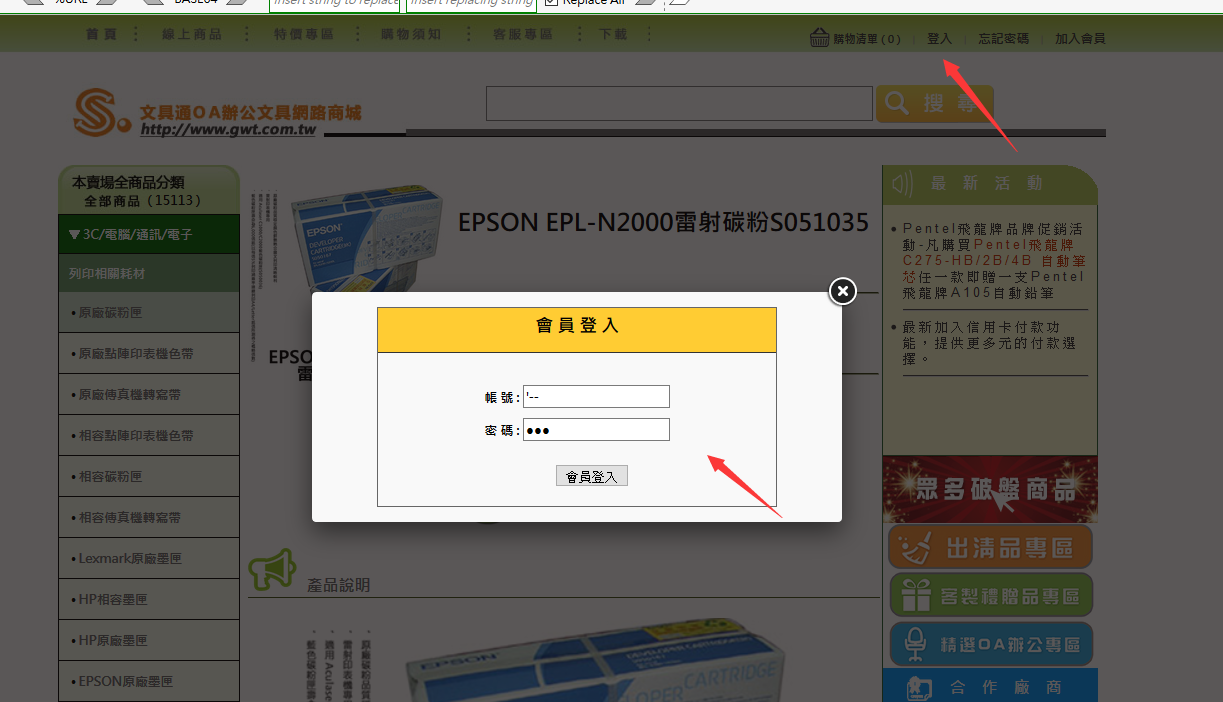Close the 會員登入 popup with the X icon

tap(843, 291)
